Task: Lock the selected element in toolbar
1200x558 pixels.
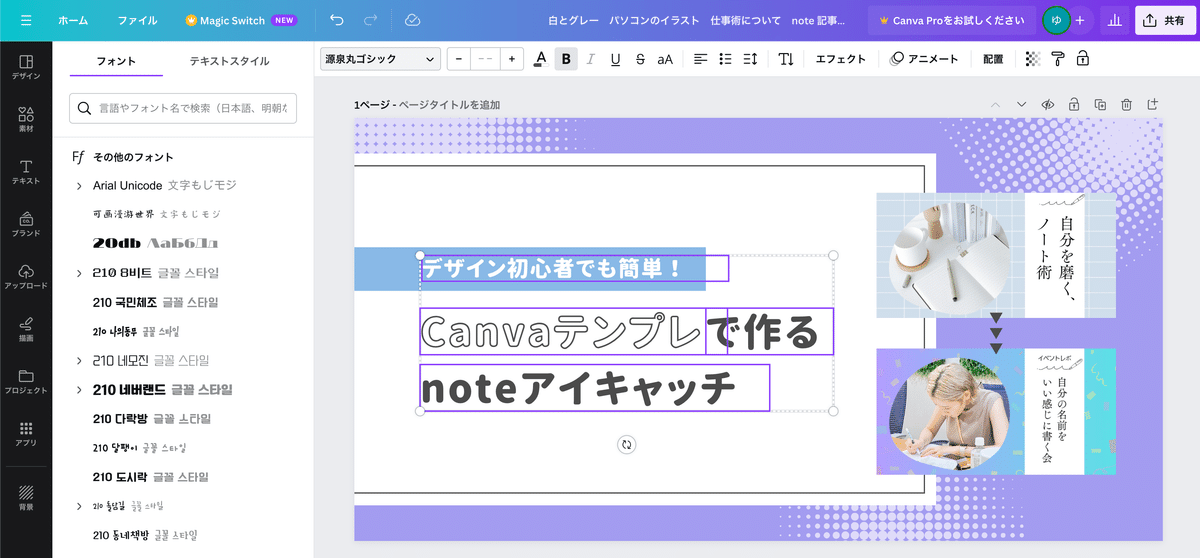Action: point(1082,59)
